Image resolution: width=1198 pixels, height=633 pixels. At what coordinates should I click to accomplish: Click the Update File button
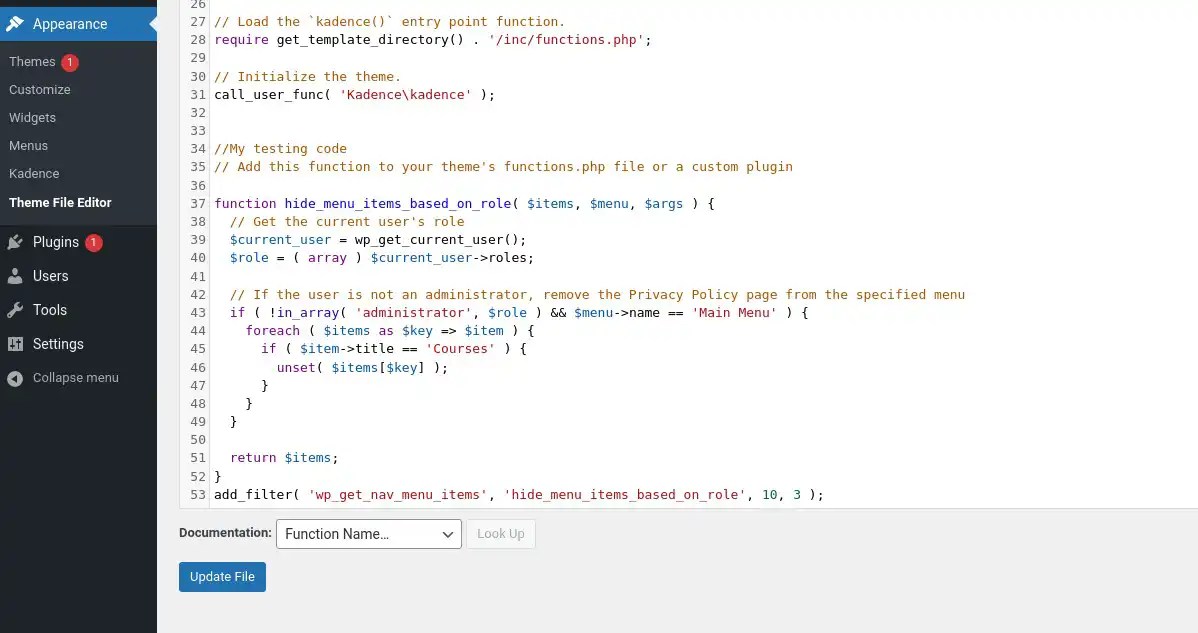click(x=222, y=576)
